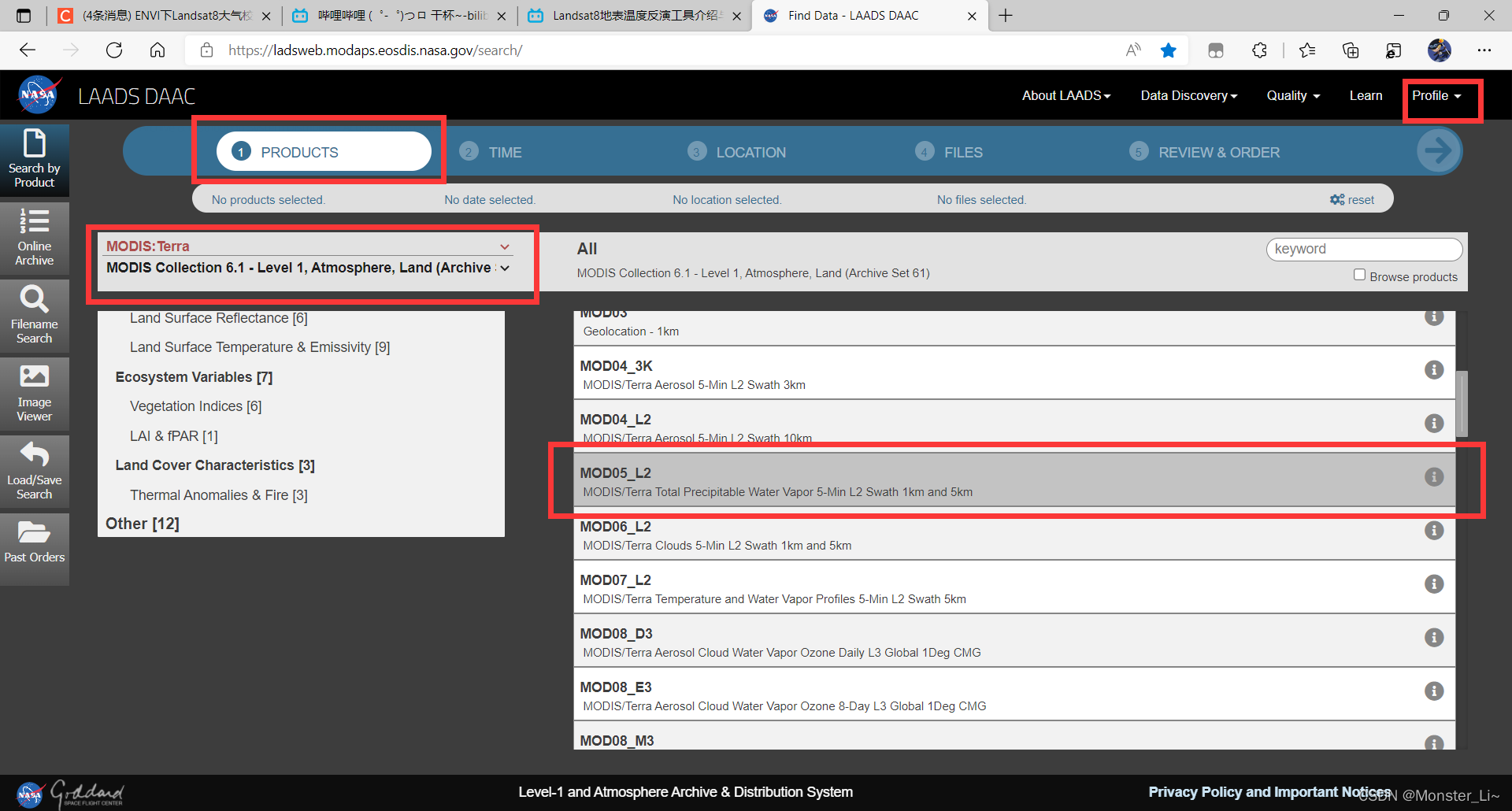1512x811 pixels.
Task: Open the browser favorites list icon
Action: pos(1307,50)
